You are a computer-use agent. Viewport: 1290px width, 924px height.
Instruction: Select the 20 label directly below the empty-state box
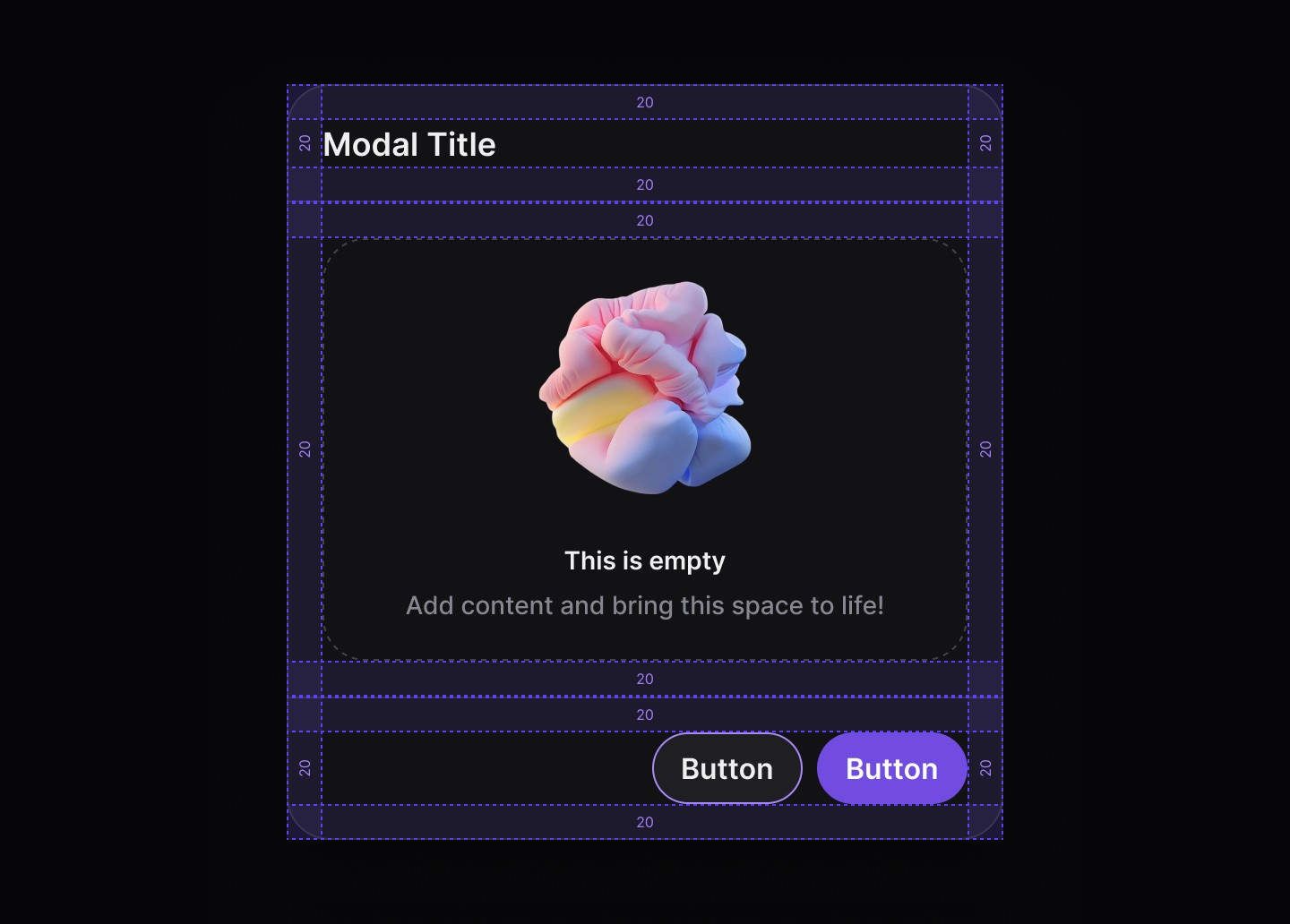[645, 679]
